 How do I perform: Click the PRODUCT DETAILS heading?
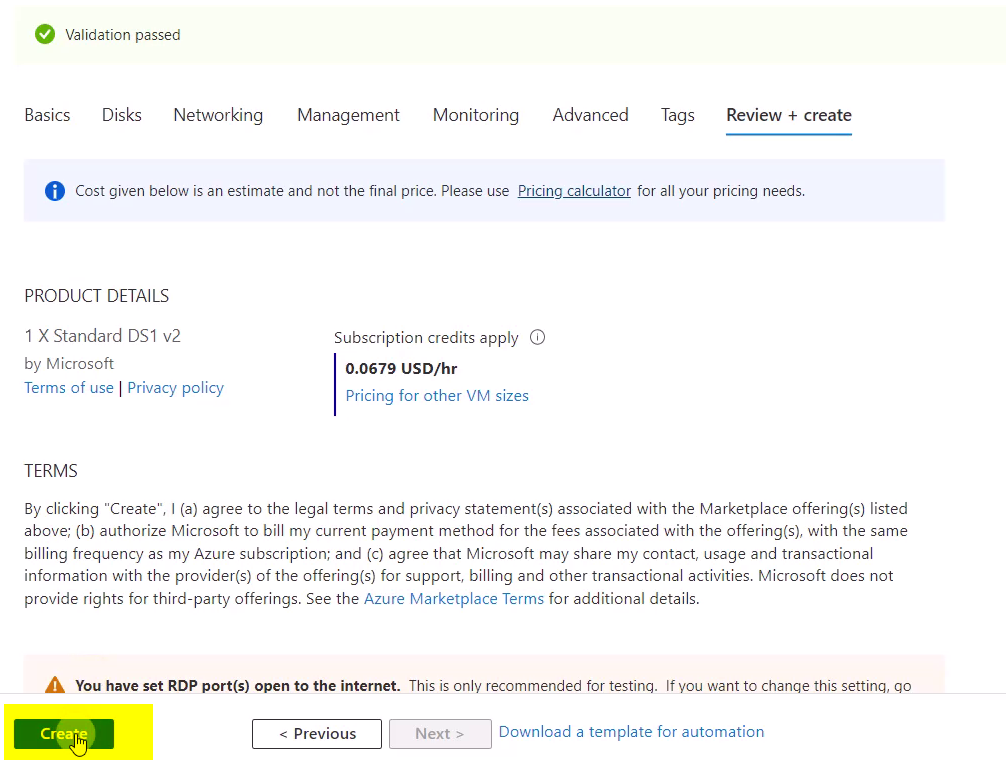[97, 296]
